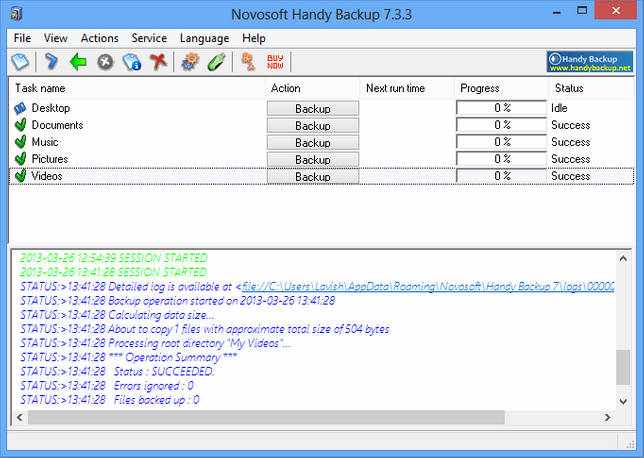Click the 'Calculating data size...' log line
644x458 pixels.
coord(117,315)
